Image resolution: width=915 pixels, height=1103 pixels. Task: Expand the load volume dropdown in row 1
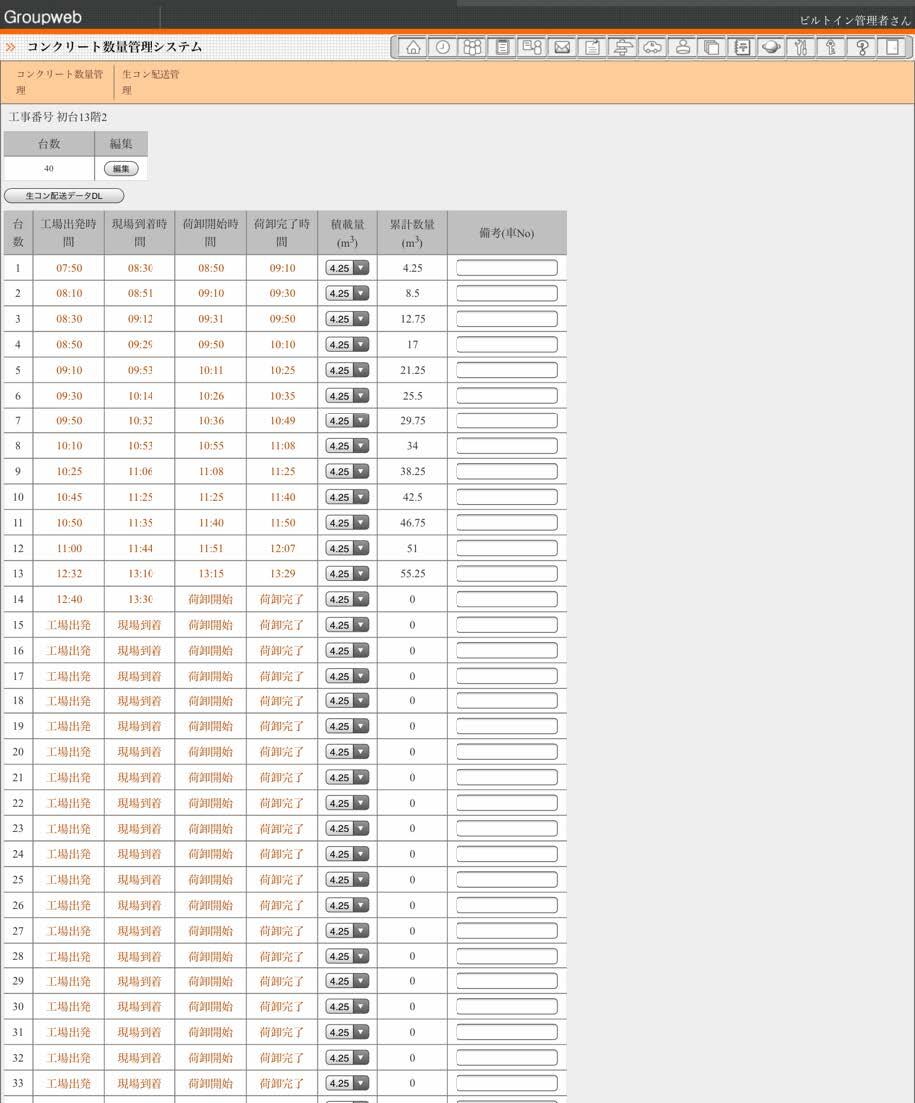(347, 268)
